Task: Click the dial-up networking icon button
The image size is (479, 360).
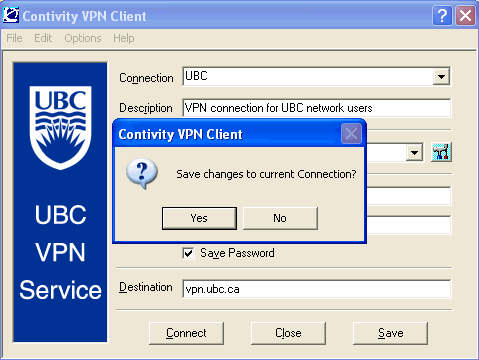Action: (441, 152)
